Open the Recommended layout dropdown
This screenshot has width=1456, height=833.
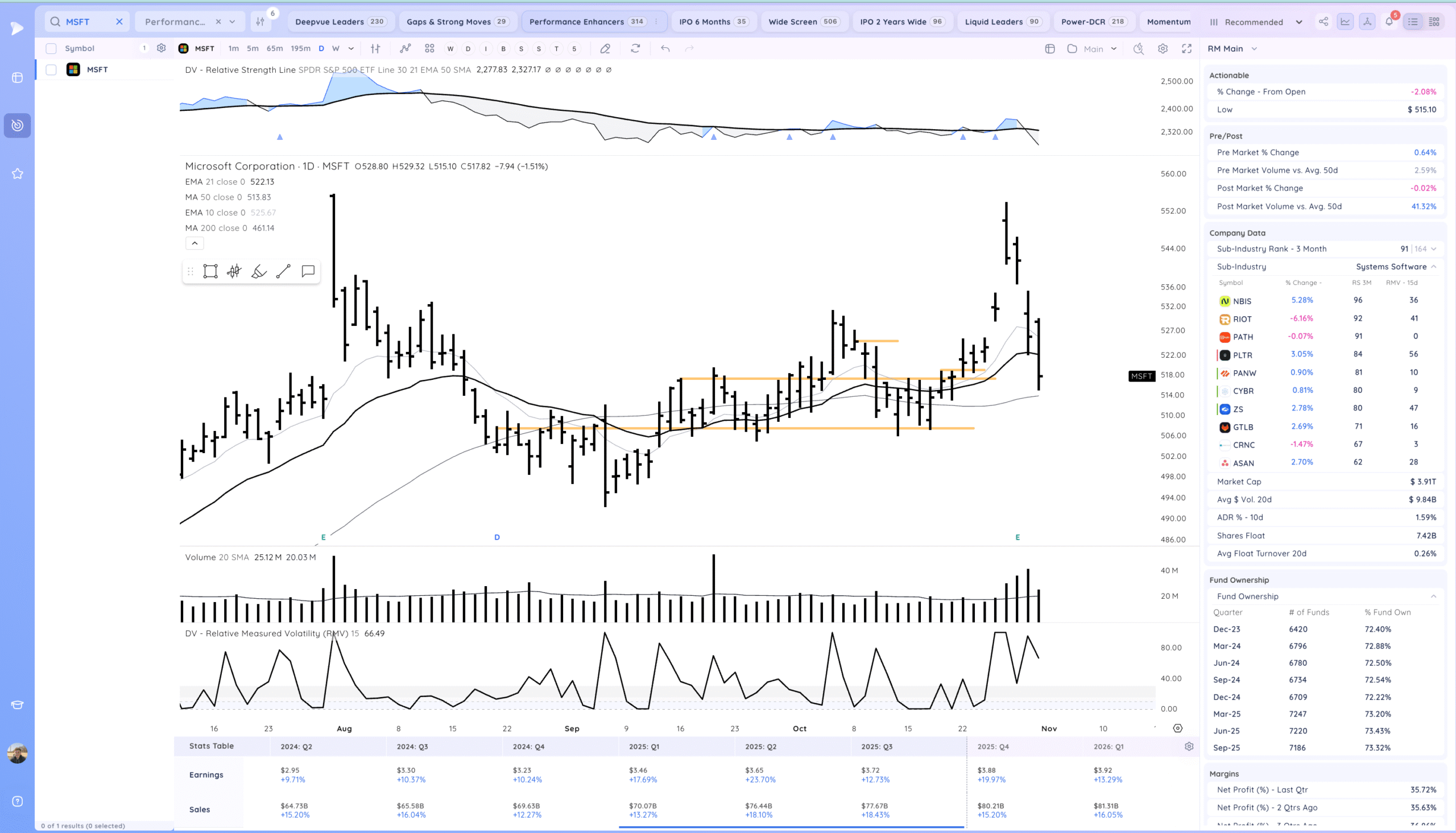click(x=1256, y=22)
